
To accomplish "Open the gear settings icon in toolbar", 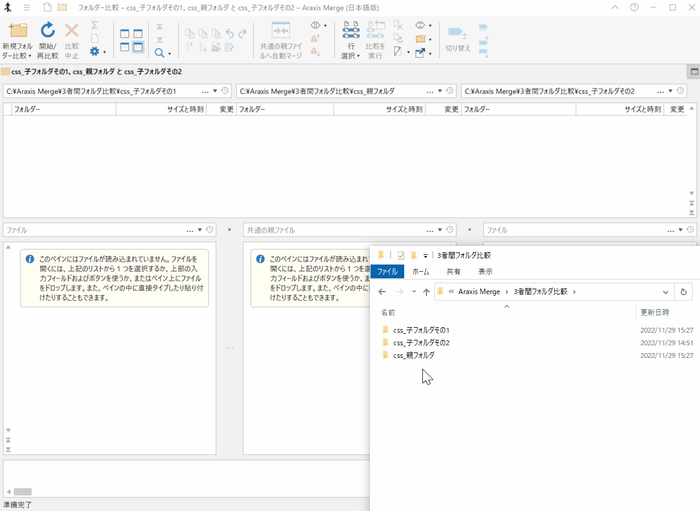I will [95, 51].
